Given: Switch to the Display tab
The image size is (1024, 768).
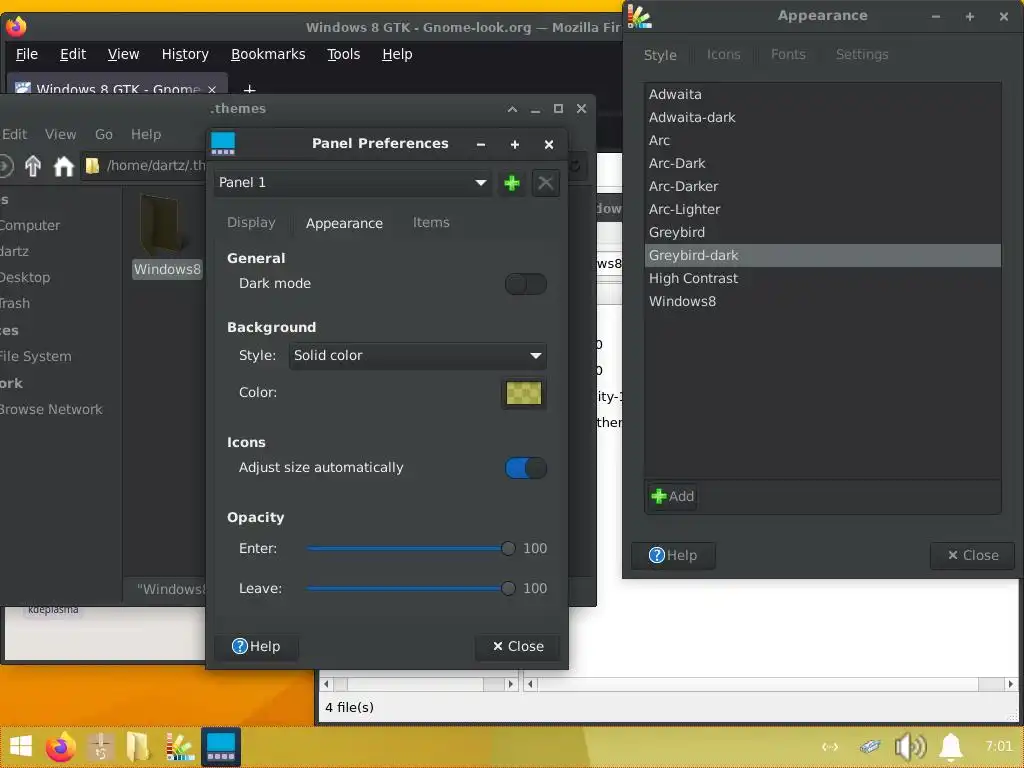Looking at the screenshot, I should (251, 223).
